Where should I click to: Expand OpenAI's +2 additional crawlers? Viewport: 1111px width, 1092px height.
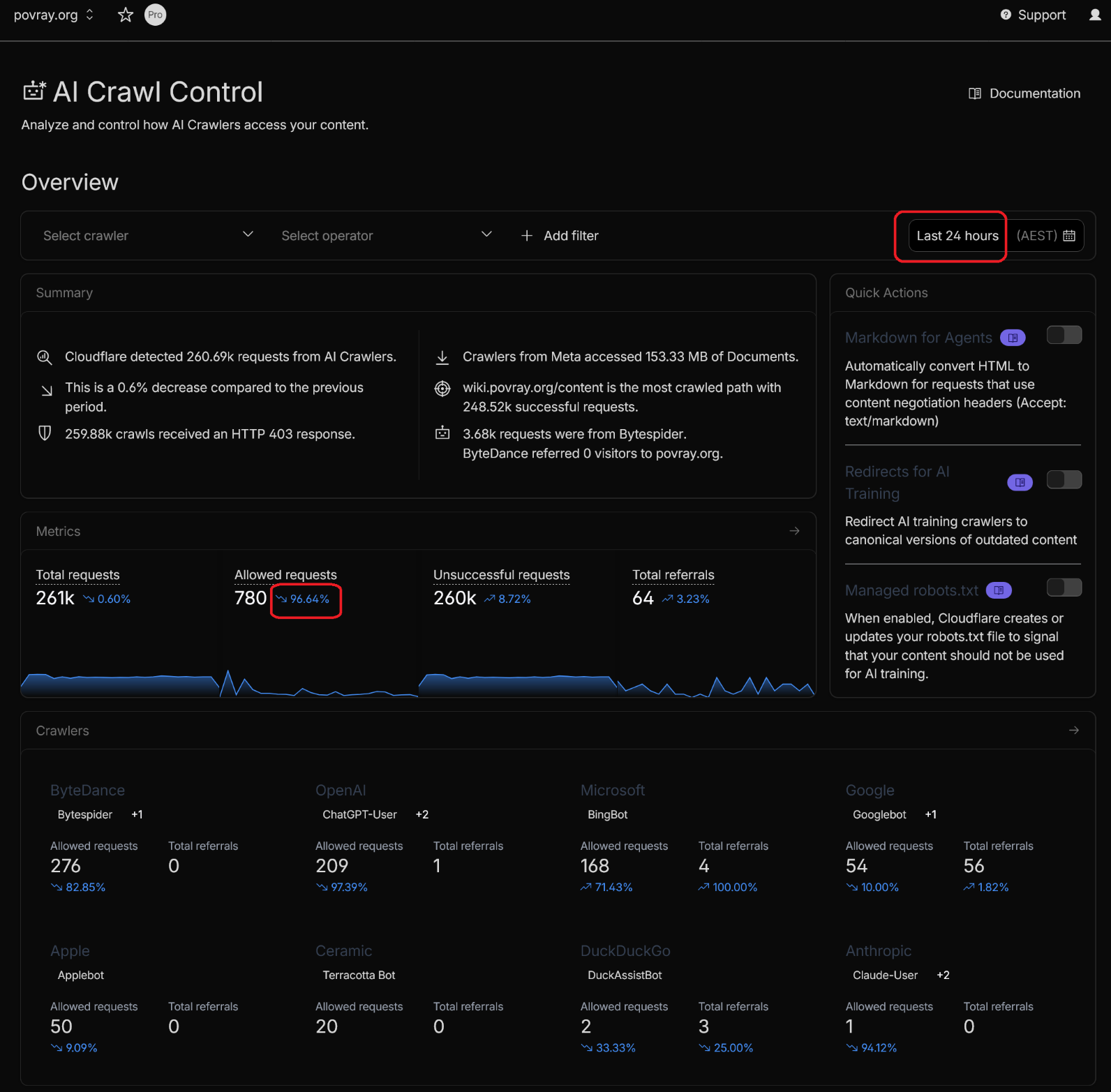pyautogui.click(x=422, y=815)
